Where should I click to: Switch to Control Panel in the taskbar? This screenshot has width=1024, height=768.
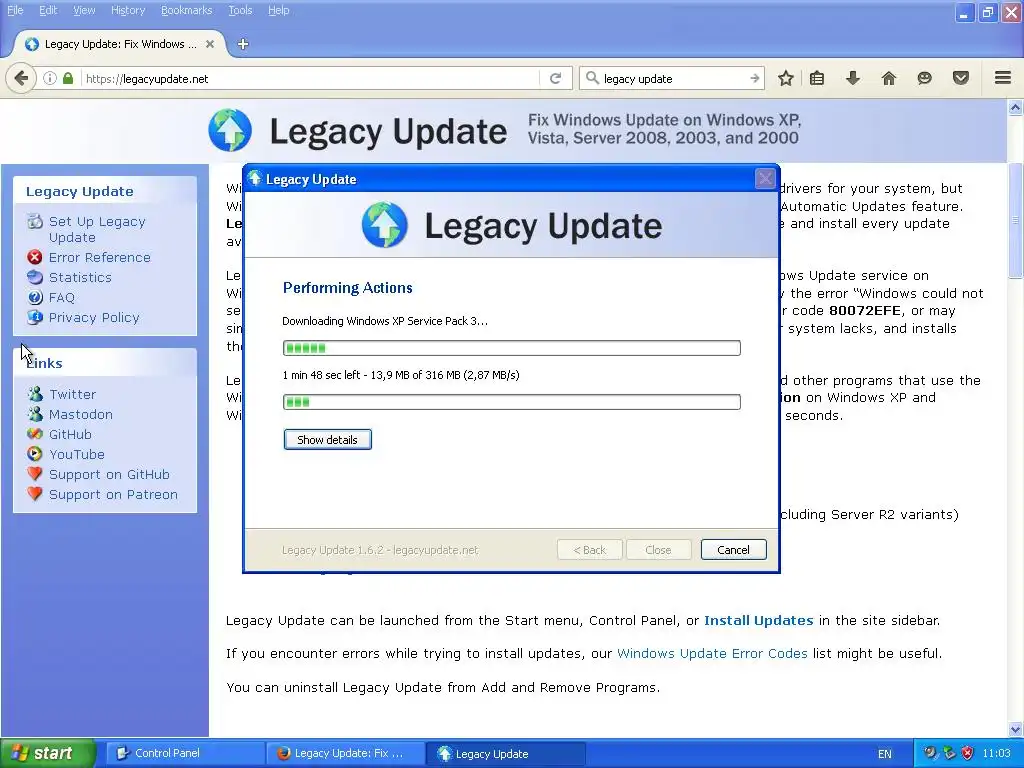click(x=185, y=753)
